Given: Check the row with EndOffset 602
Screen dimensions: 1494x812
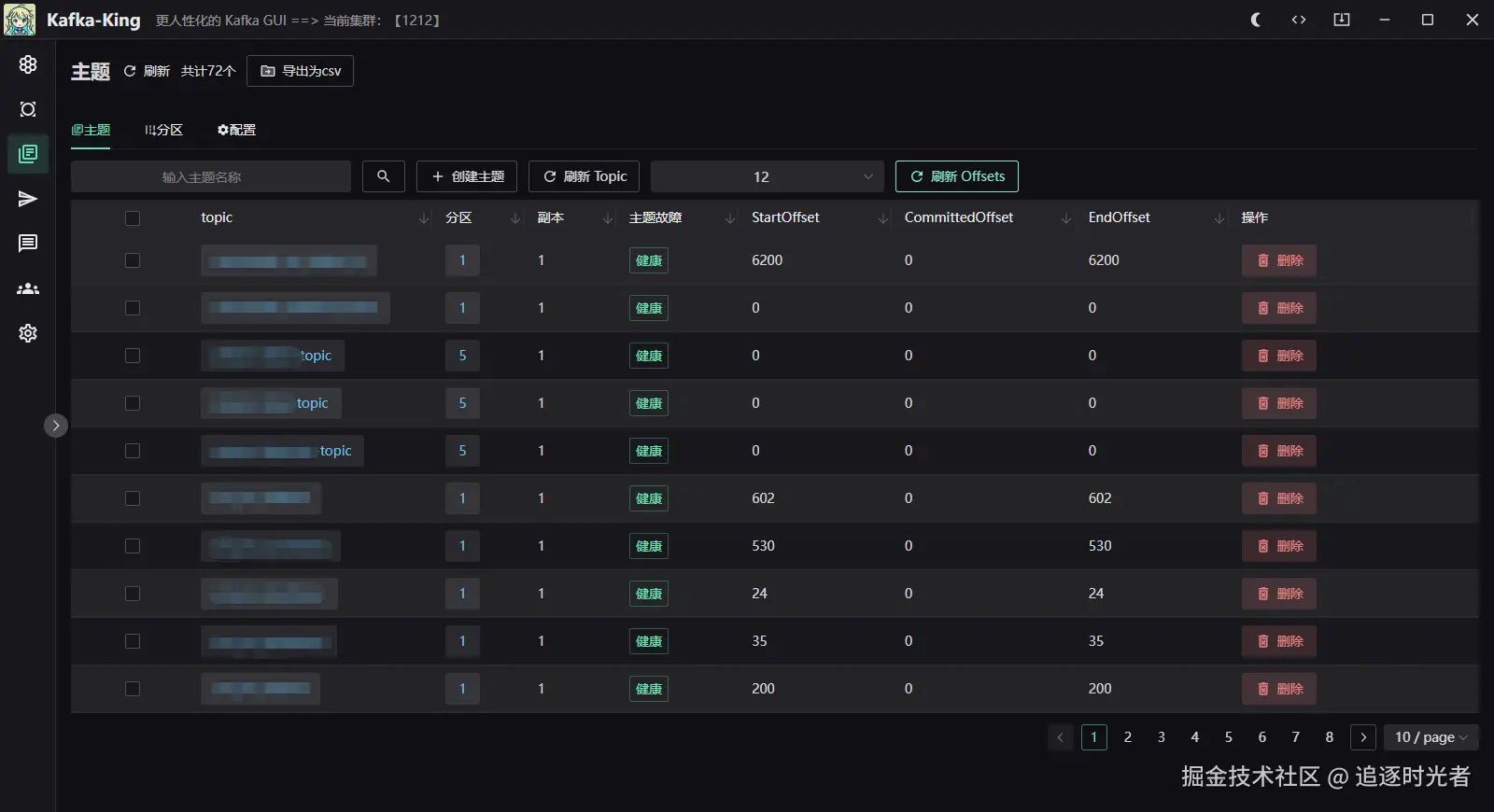Looking at the screenshot, I should 133,498.
